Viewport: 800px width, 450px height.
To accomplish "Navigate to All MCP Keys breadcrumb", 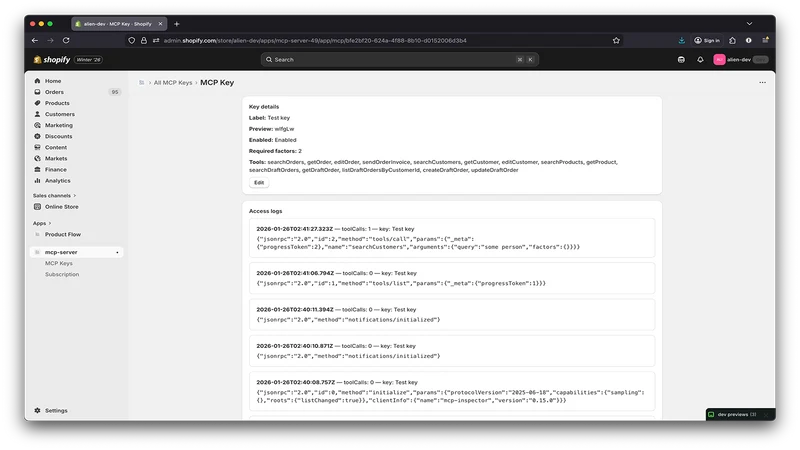I will (x=173, y=83).
